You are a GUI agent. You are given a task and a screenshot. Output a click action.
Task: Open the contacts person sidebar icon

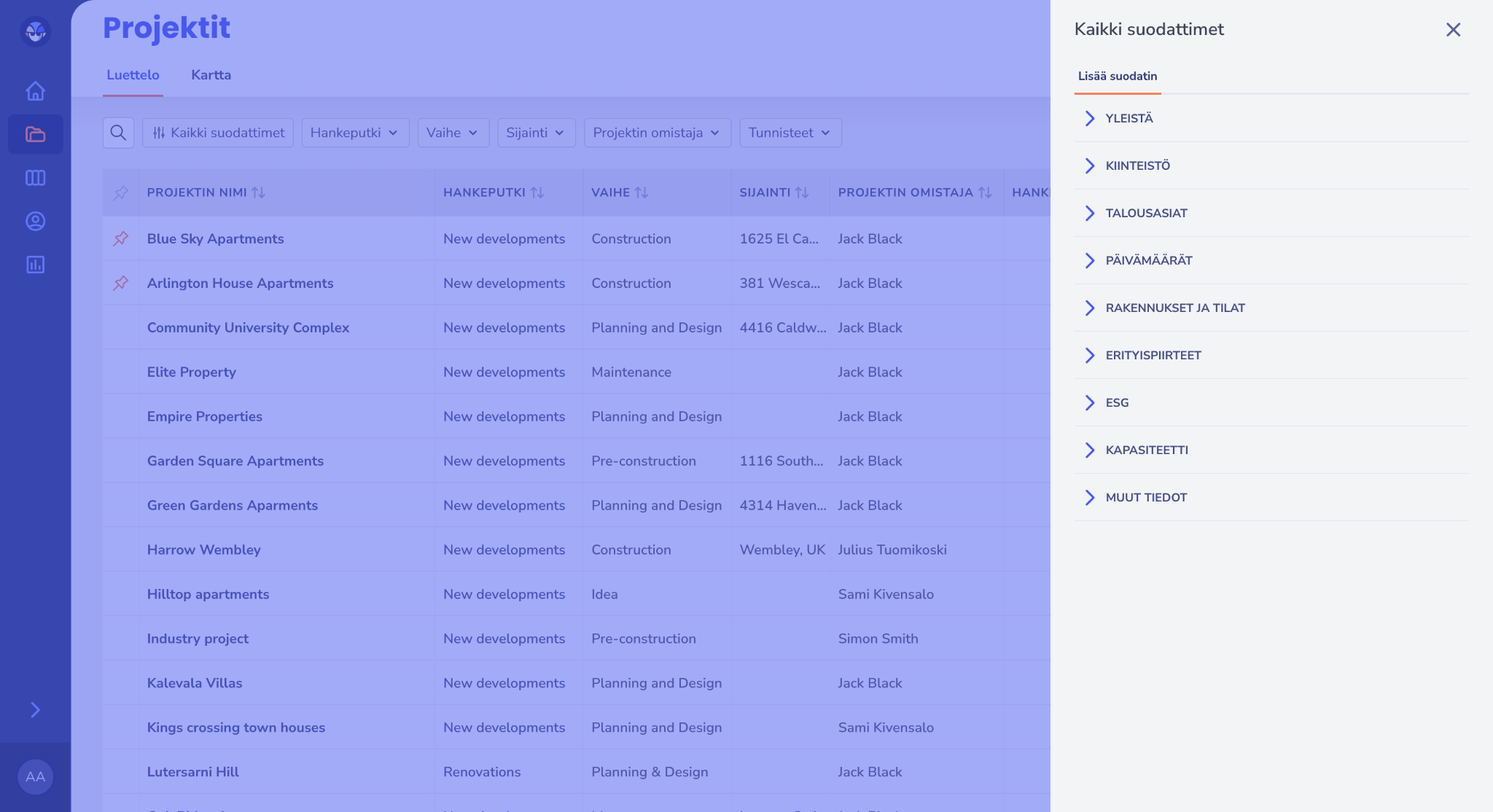[x=35, y=221]
